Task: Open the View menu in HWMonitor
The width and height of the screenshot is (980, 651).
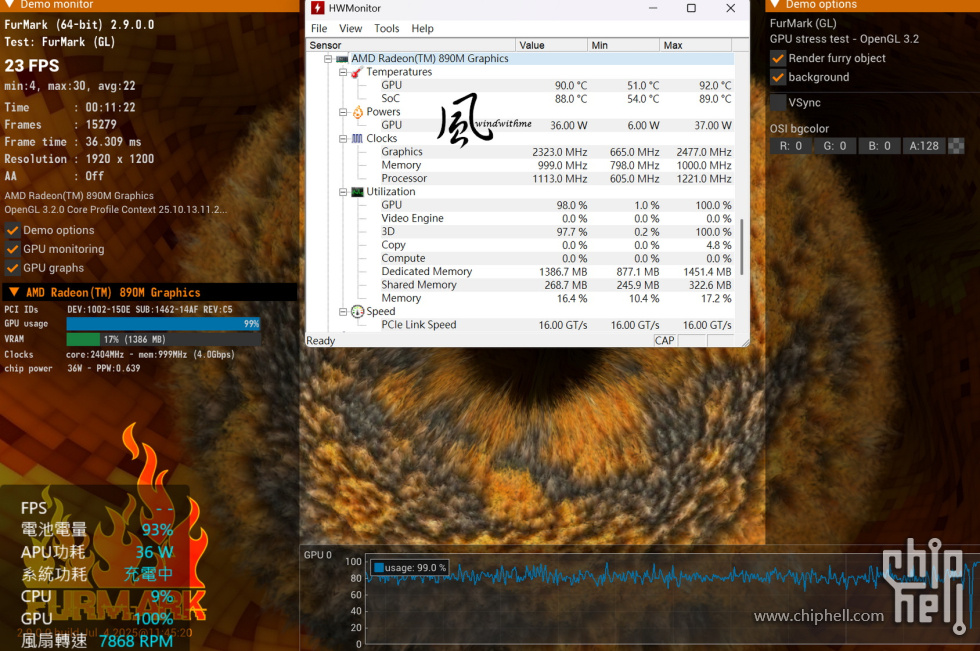Action: [x=350, y=29]
